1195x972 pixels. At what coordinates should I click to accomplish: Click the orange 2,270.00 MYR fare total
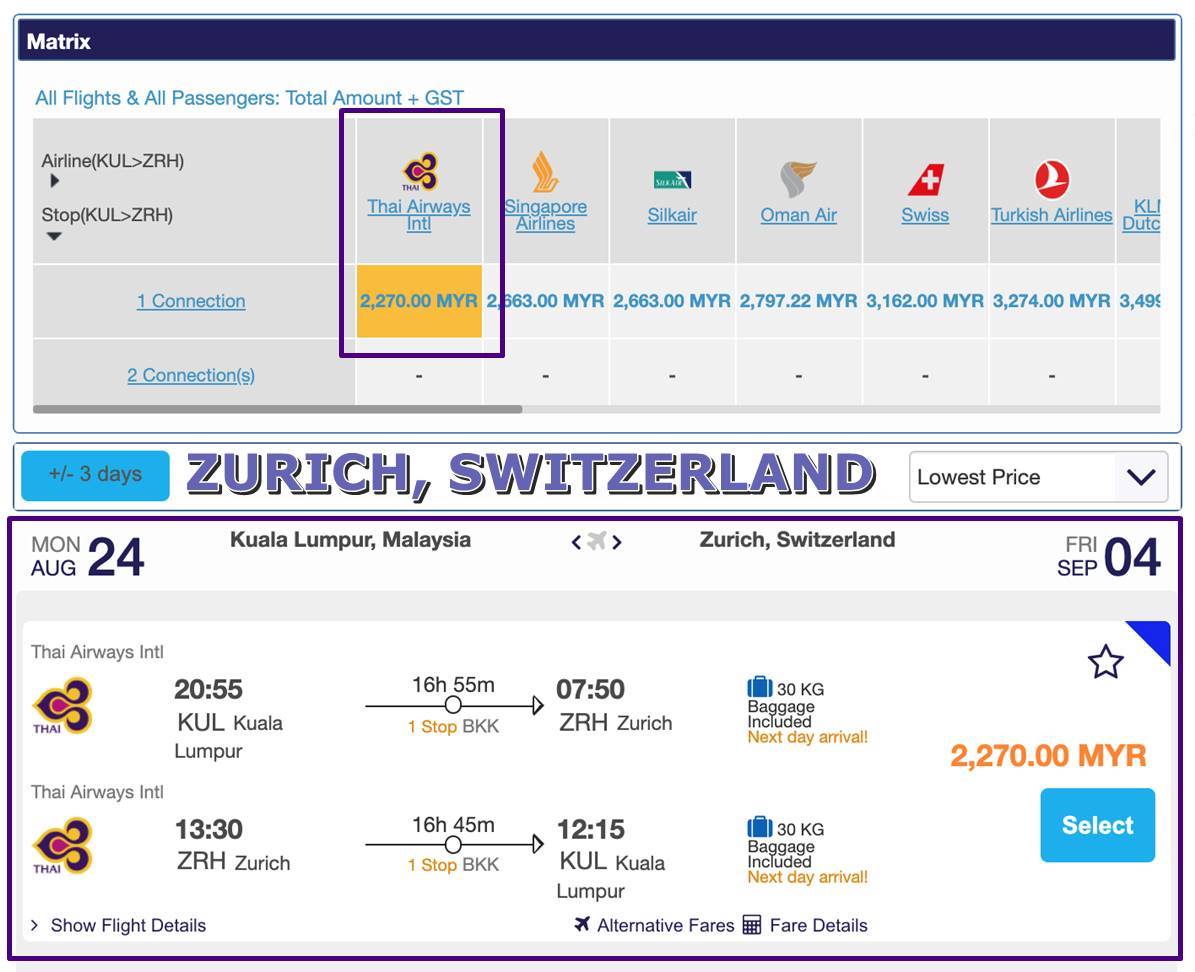(x=1049, y=755)
